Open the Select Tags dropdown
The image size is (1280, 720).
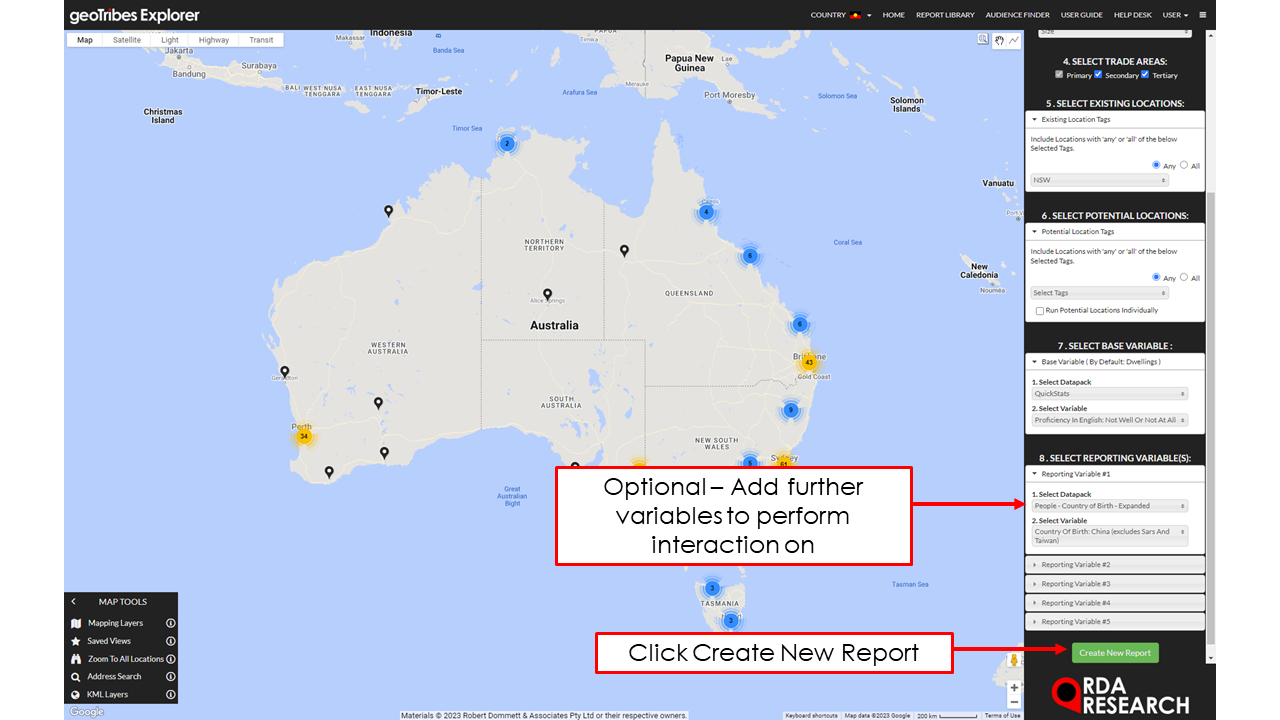coord(1100,293)
